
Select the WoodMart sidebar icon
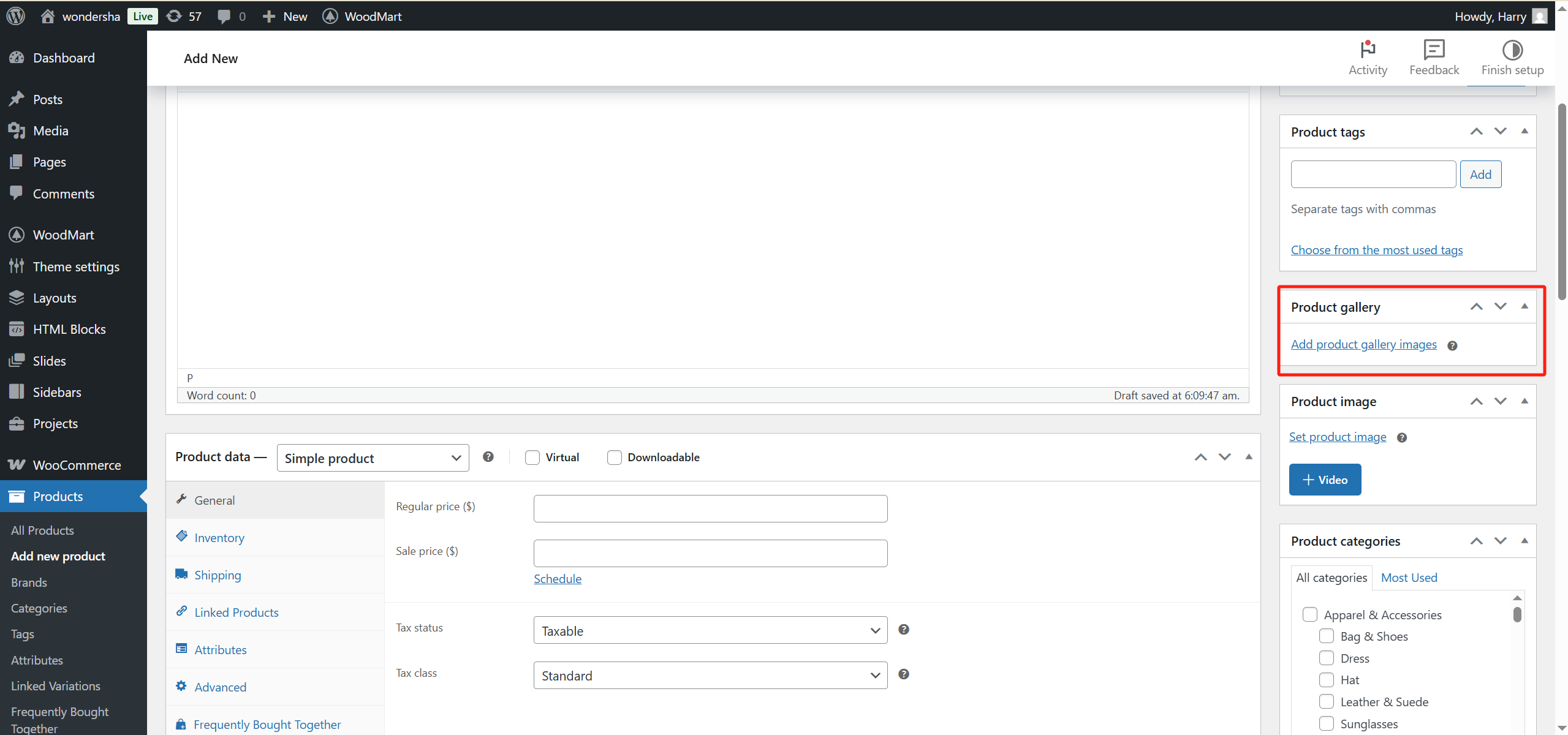point(17,235)
